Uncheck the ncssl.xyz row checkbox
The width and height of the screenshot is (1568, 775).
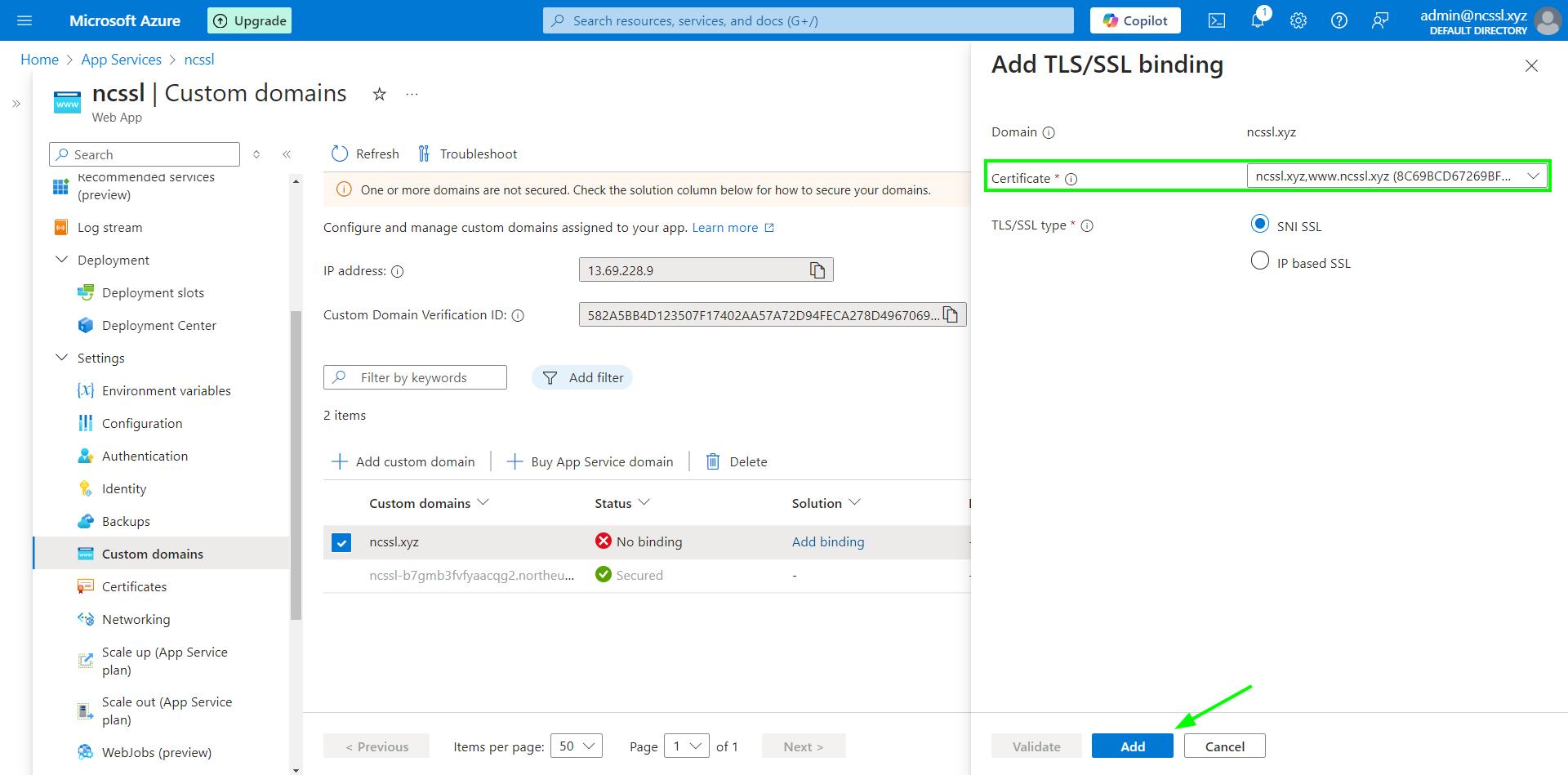pos(341,542)
